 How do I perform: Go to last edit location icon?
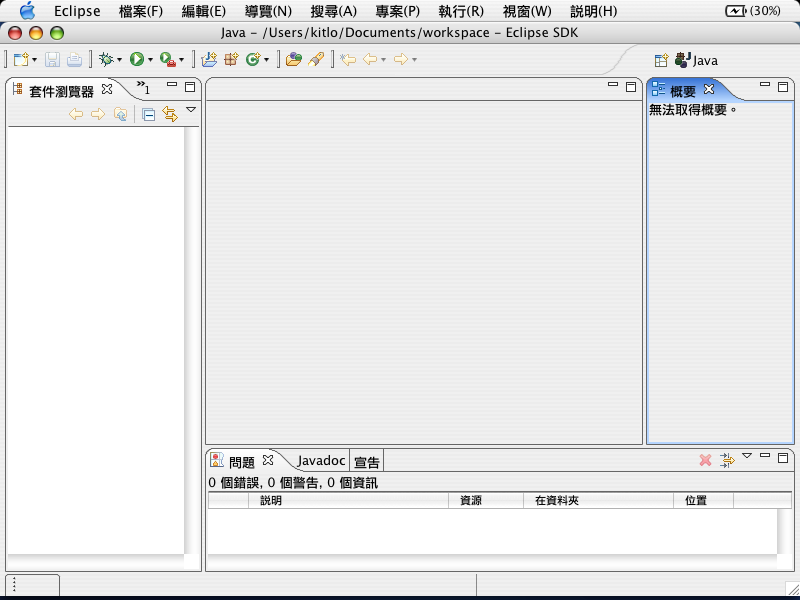click(x=348, y=60)
